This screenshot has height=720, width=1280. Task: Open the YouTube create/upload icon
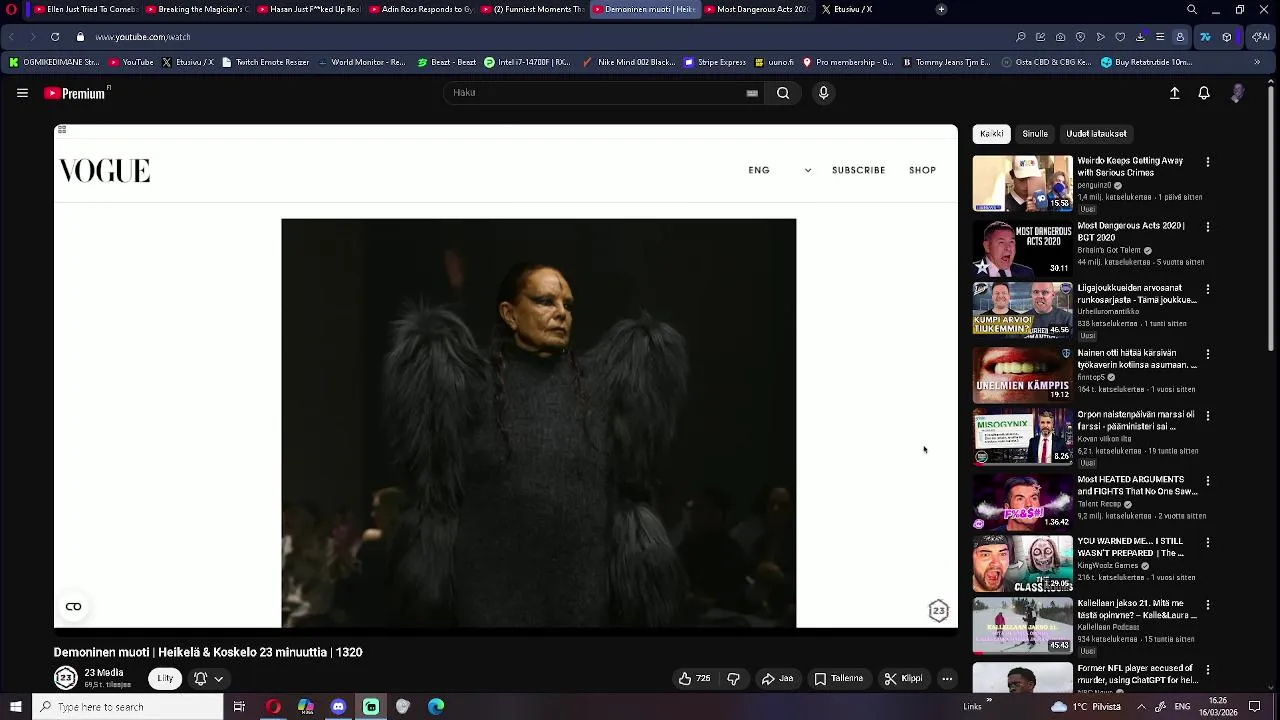click(1175, 93)
